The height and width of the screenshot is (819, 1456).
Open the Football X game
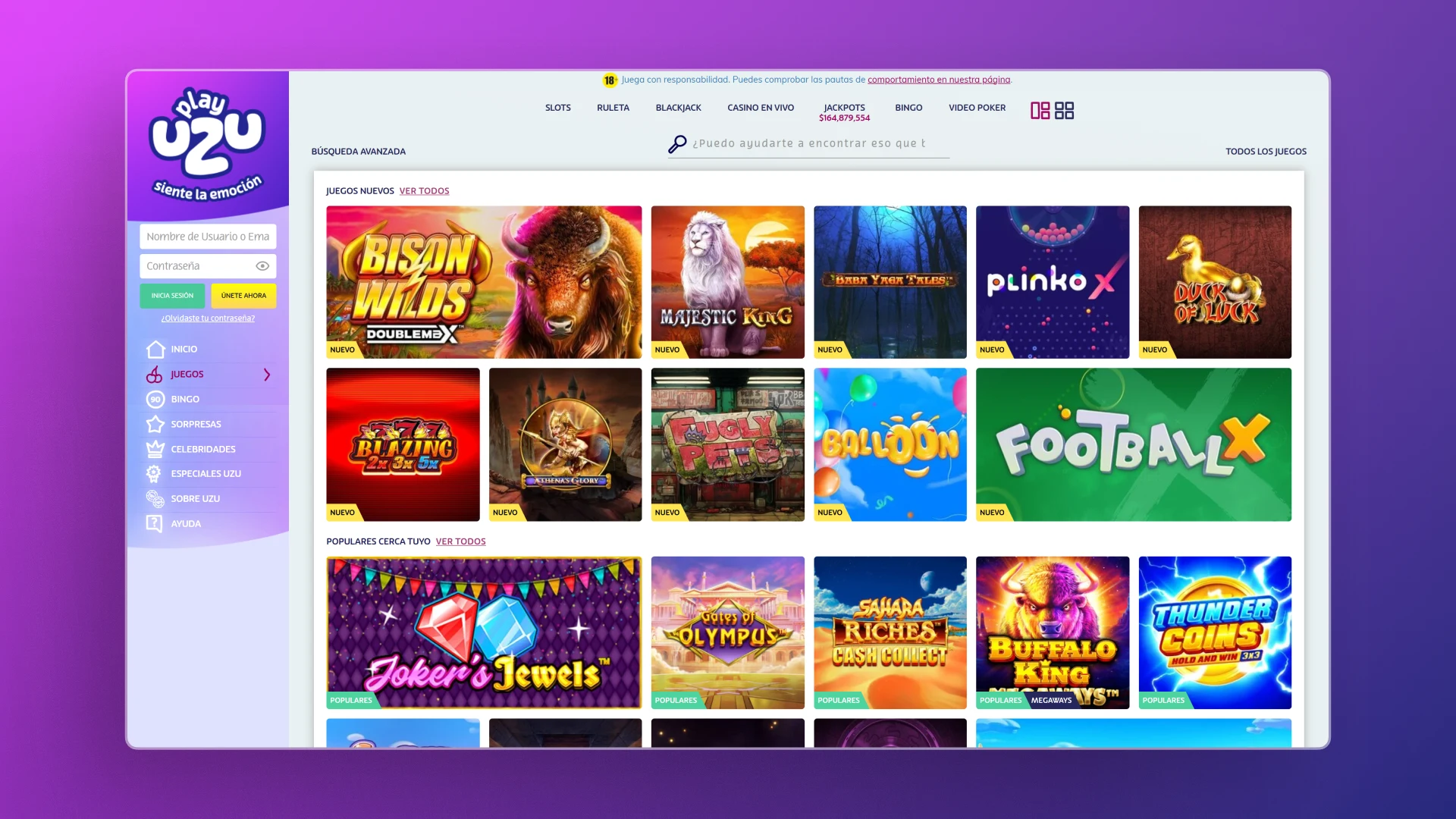click(x=1133, y=444)
